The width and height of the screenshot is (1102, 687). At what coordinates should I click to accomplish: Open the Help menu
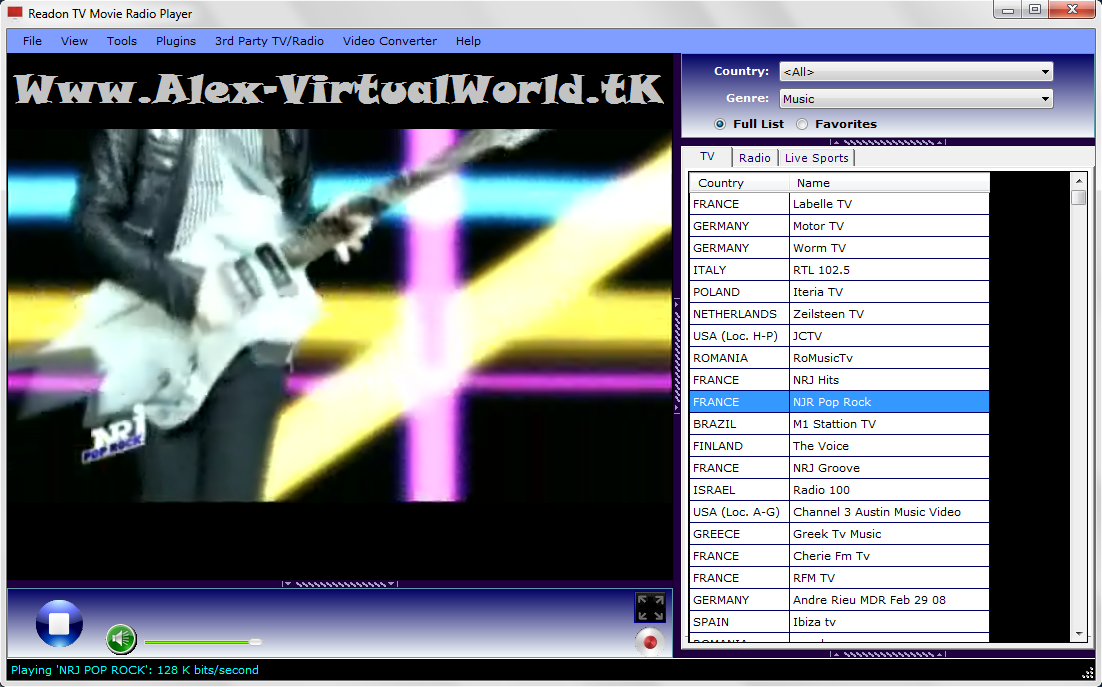coord(468,41)
